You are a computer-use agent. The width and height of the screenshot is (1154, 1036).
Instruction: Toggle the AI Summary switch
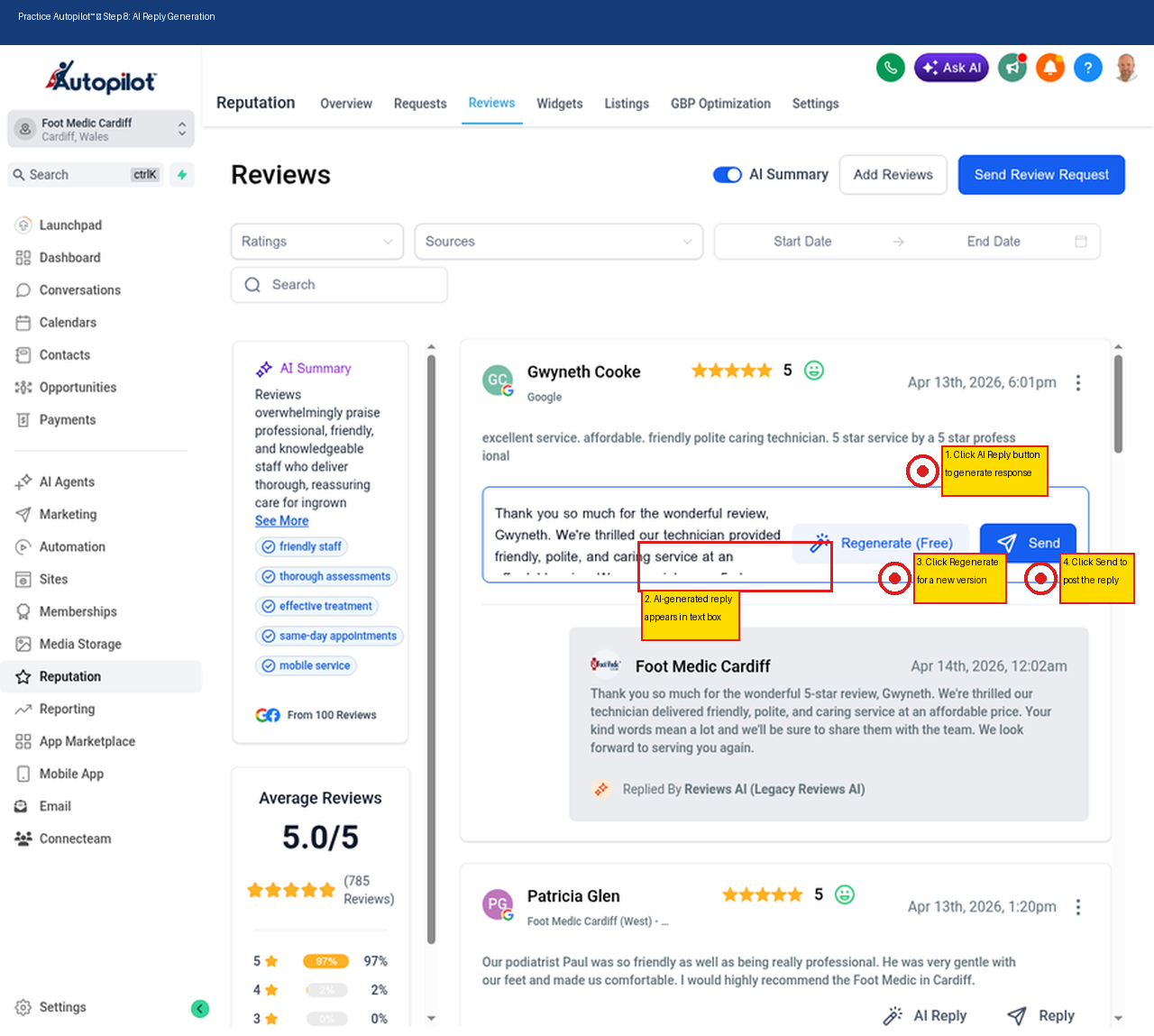coord(728,175)
